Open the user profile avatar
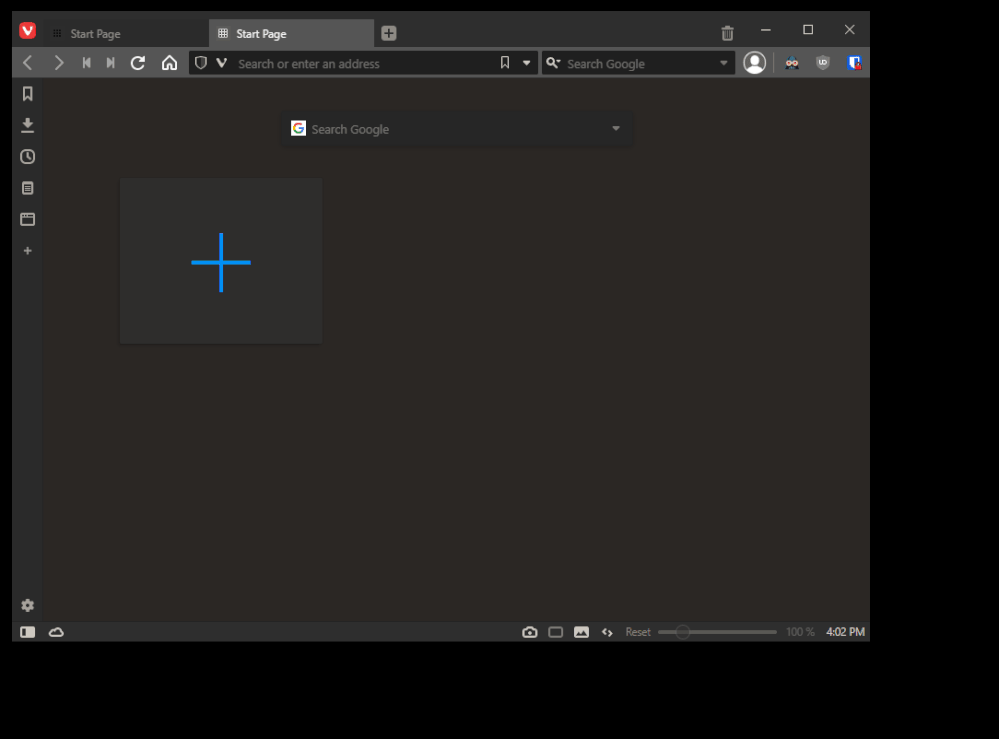Screen dimensions: 999x739 [754, 63]
